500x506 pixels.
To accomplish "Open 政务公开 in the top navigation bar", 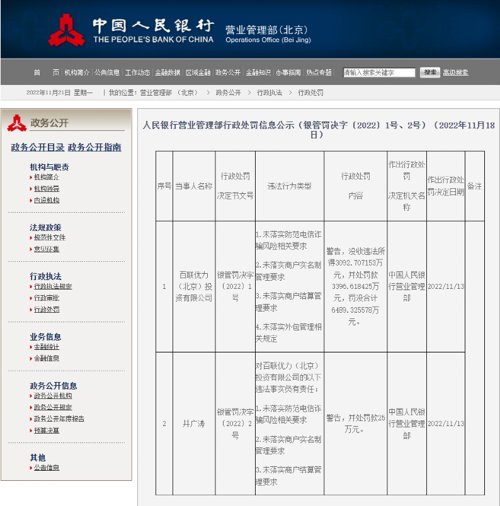I will [228, 72].
